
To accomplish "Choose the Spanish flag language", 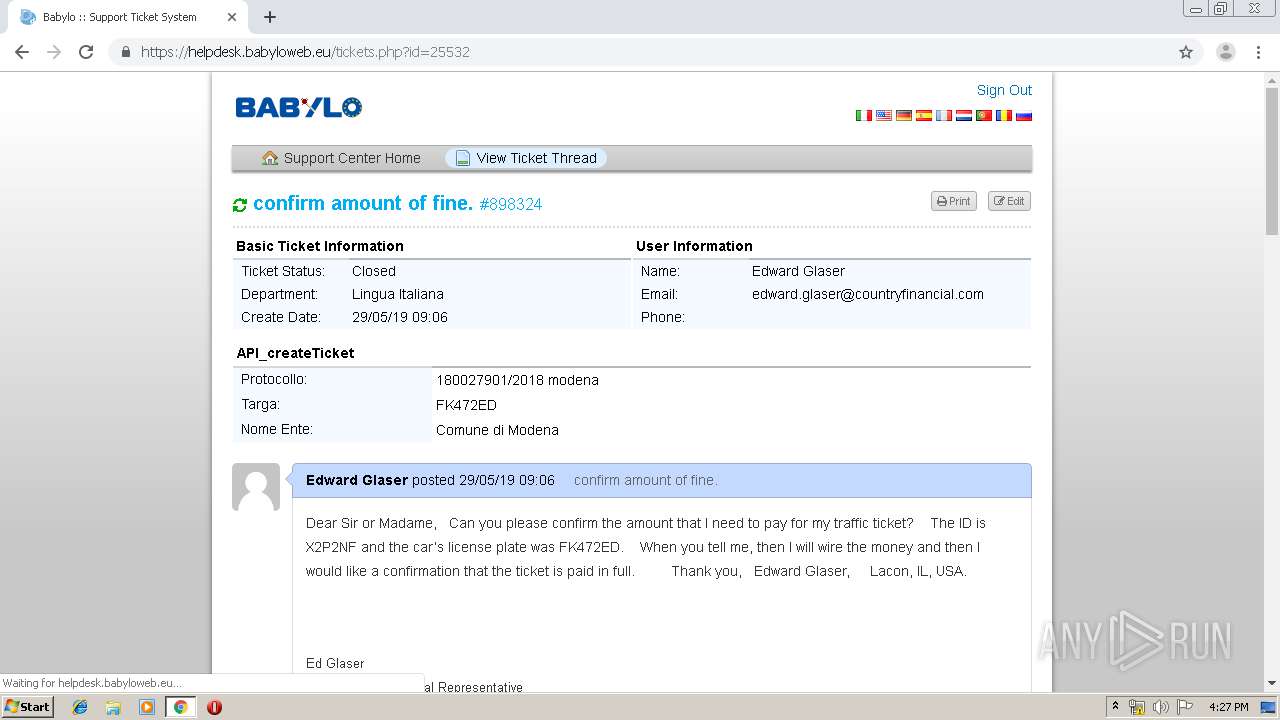I will (x=923, y=116).
